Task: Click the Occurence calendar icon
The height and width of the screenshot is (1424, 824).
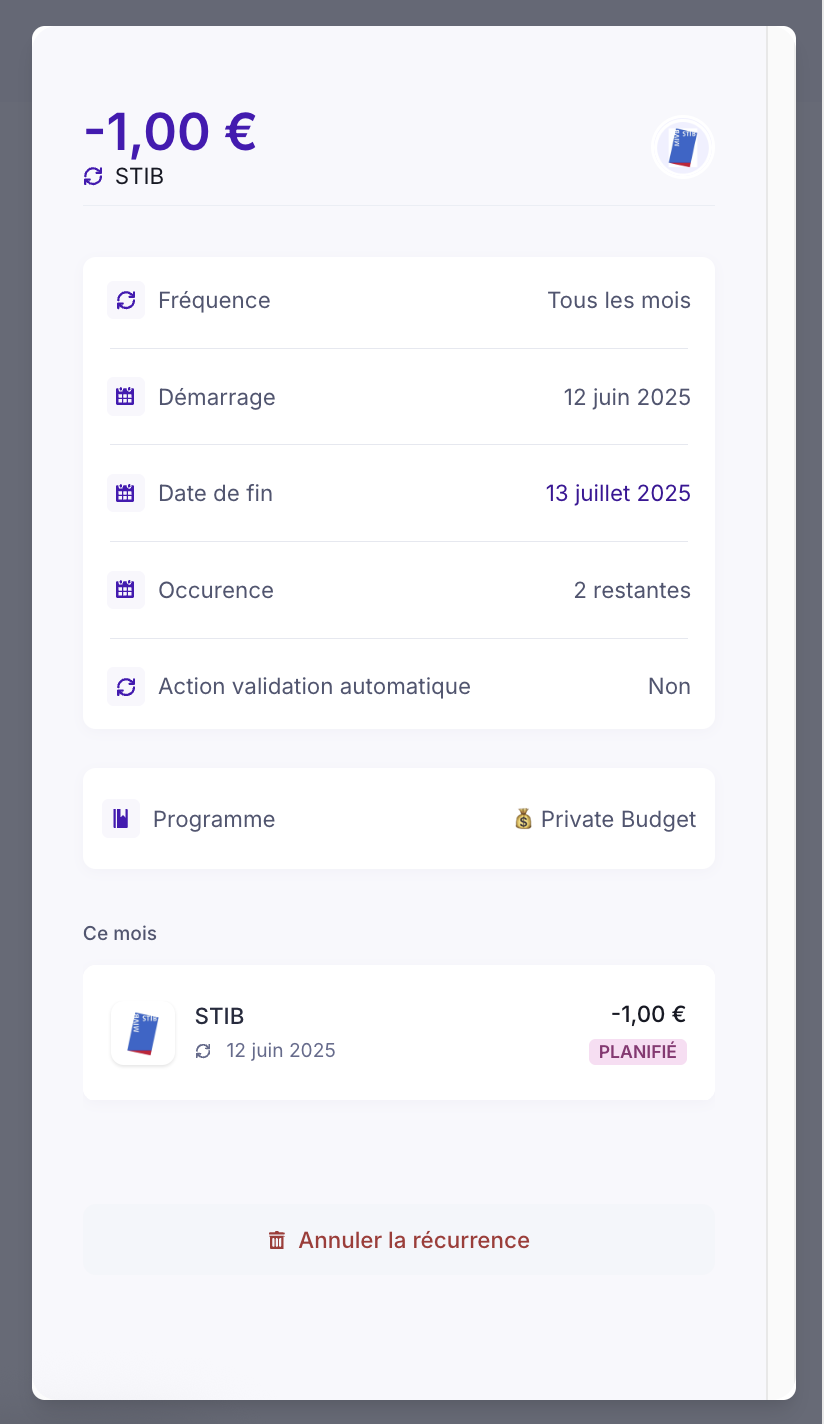Action: (126, 590)
